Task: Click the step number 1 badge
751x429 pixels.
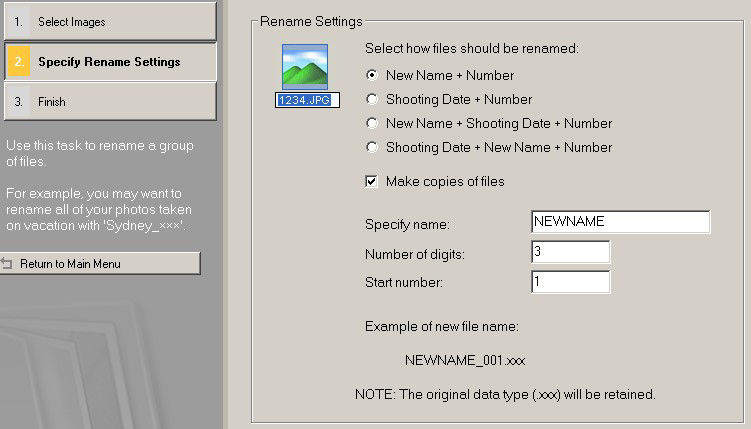Action: pyautogui.click(x=17, y=21)
